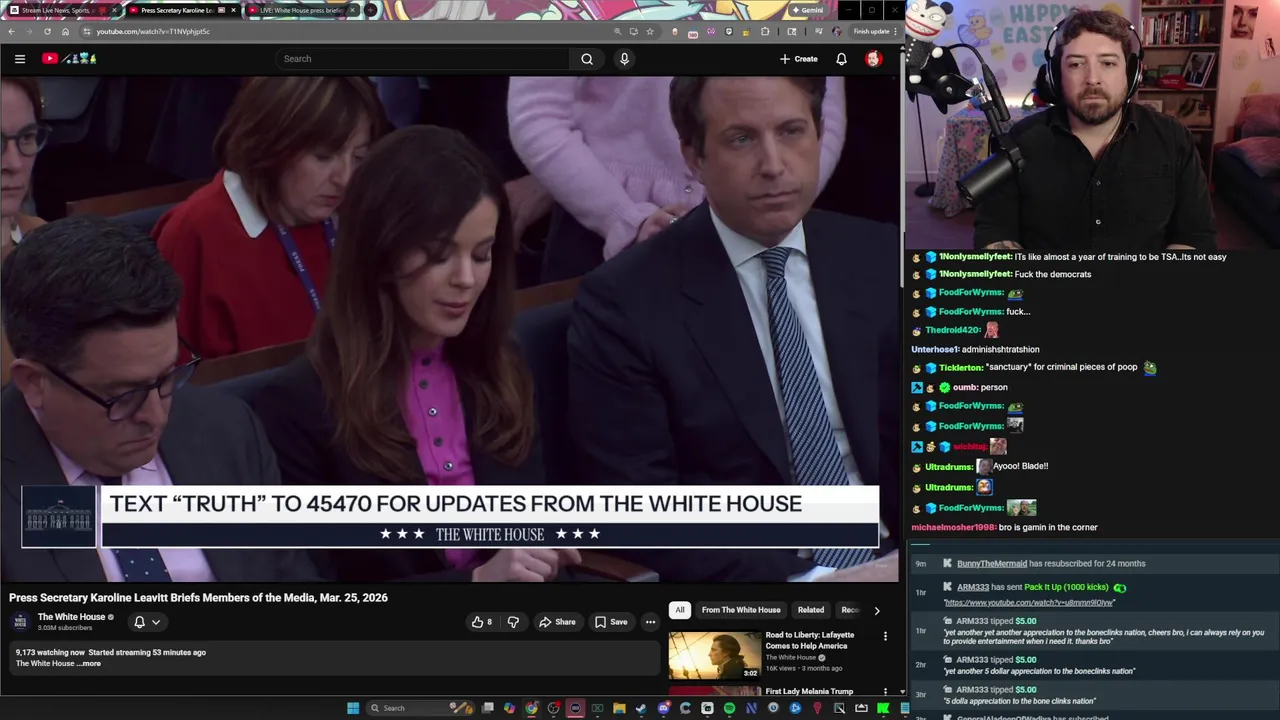Click Thedroid420 username in chat
This screenshot has width=1280, height=720.
(x=953, y=330)
